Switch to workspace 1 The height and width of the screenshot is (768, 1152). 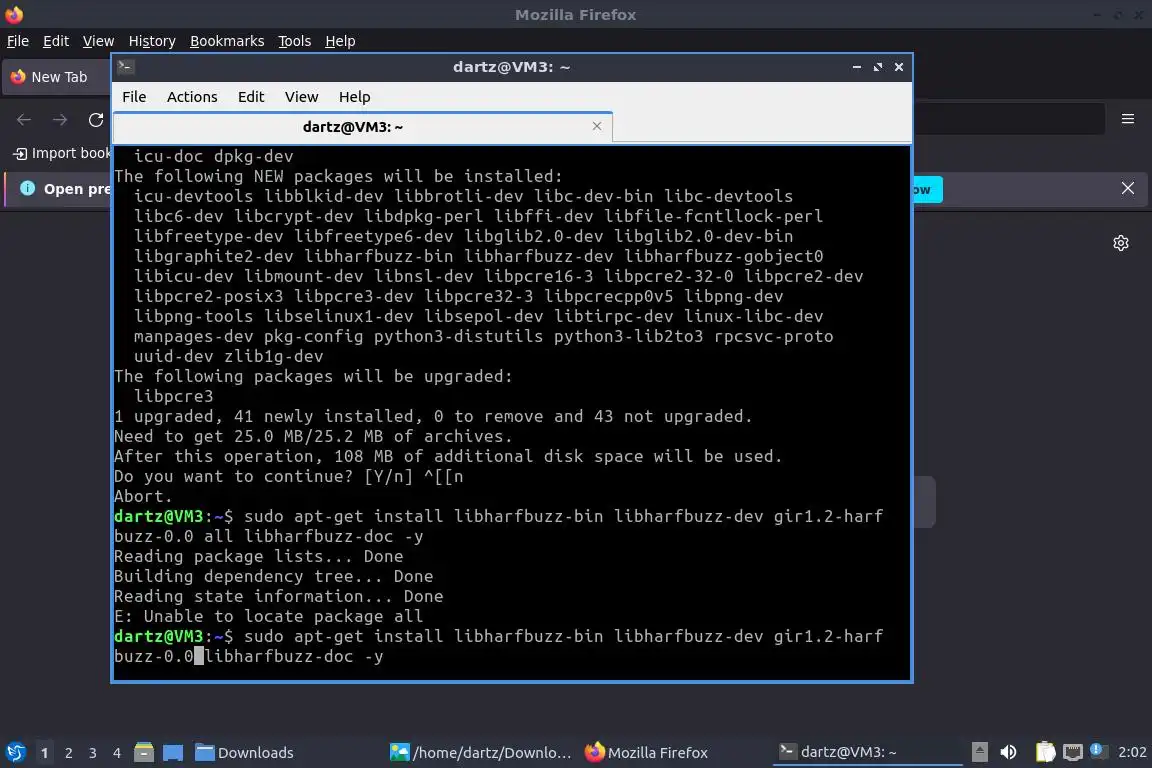45,753
